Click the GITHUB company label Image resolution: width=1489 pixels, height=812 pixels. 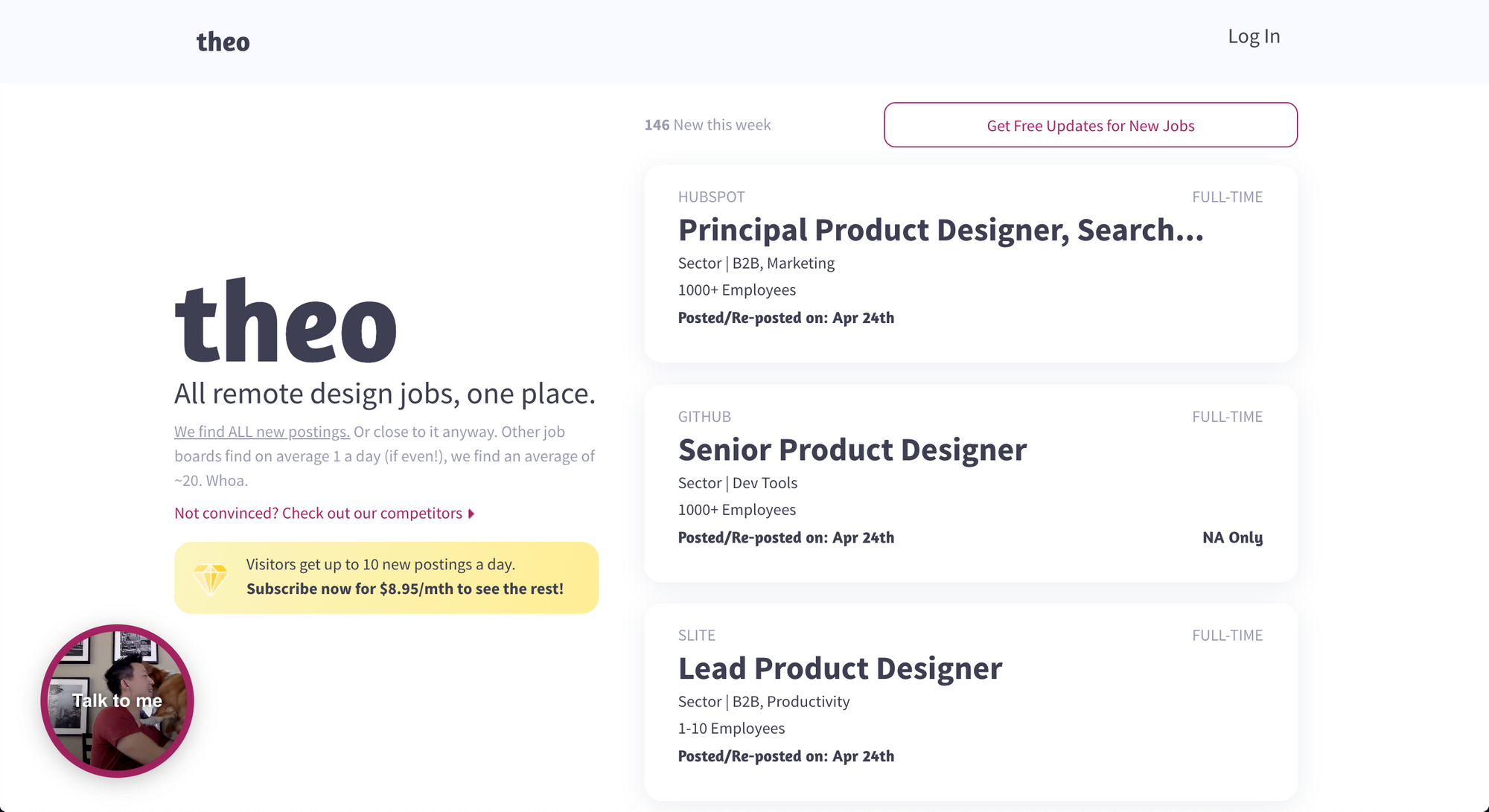704,417
